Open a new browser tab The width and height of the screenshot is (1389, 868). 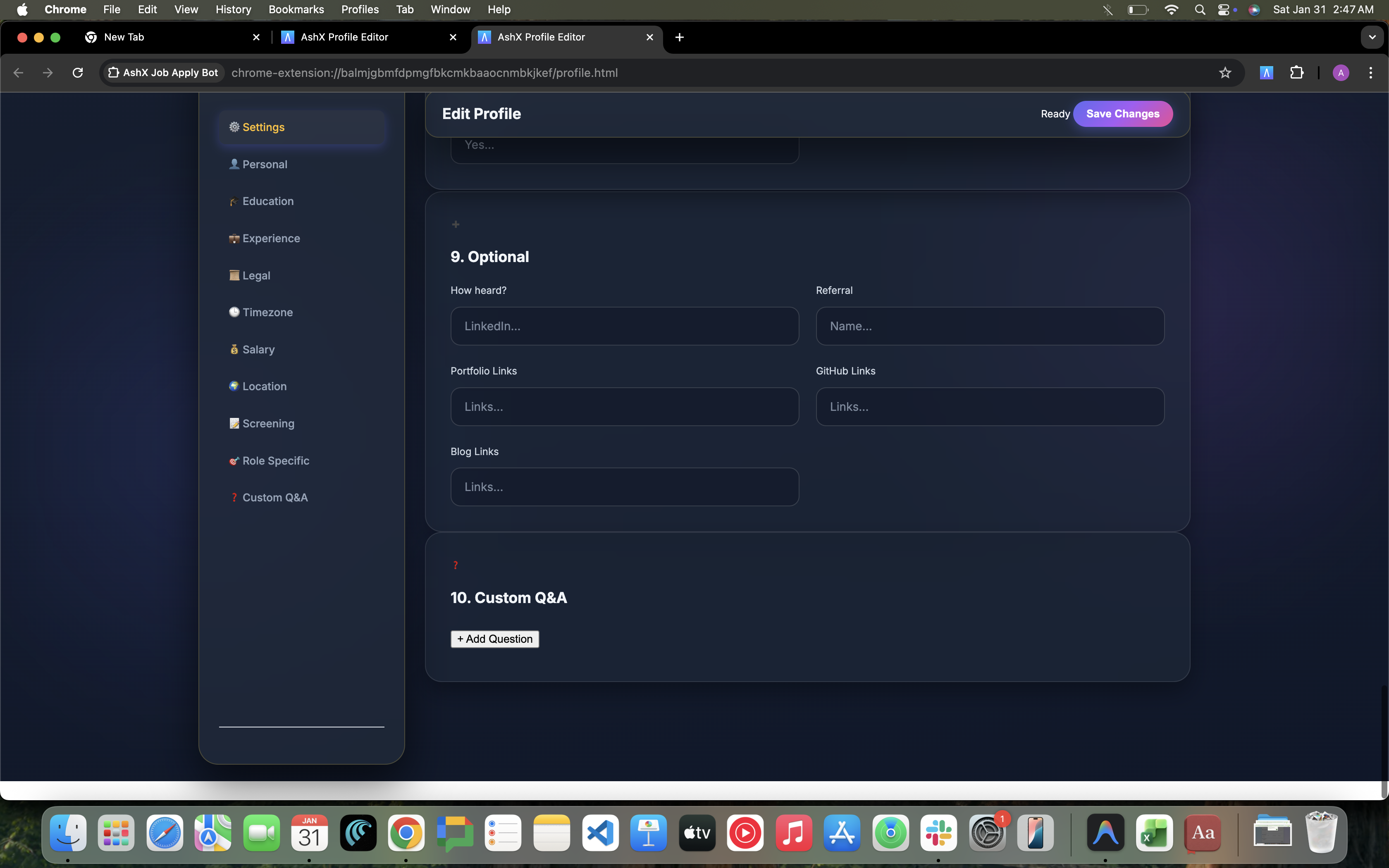point(680,37)
